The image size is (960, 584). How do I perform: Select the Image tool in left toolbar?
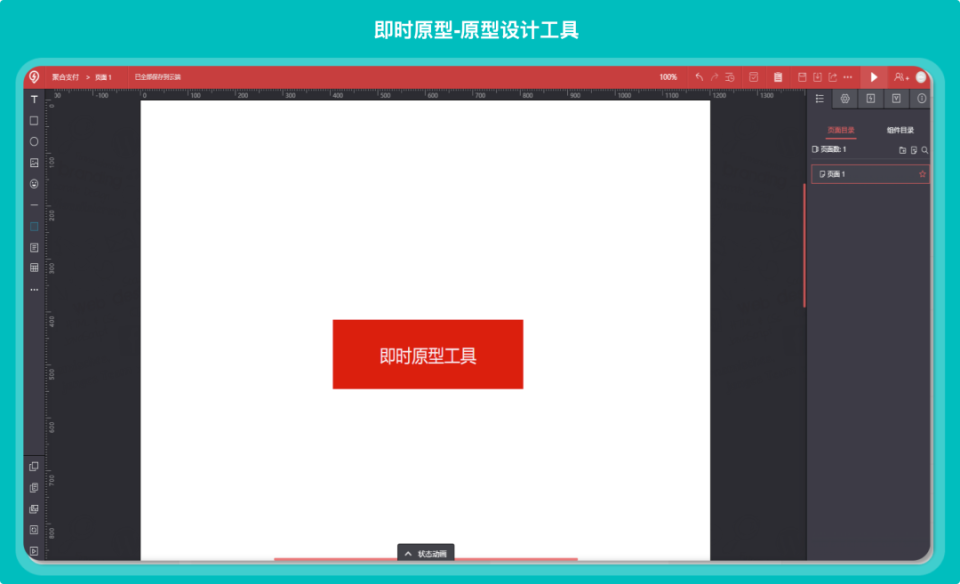tap(34, 163)
